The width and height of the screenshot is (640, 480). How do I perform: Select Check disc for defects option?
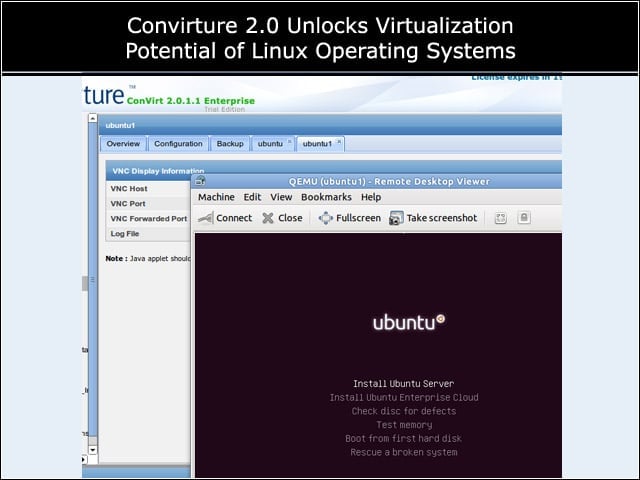404,411
